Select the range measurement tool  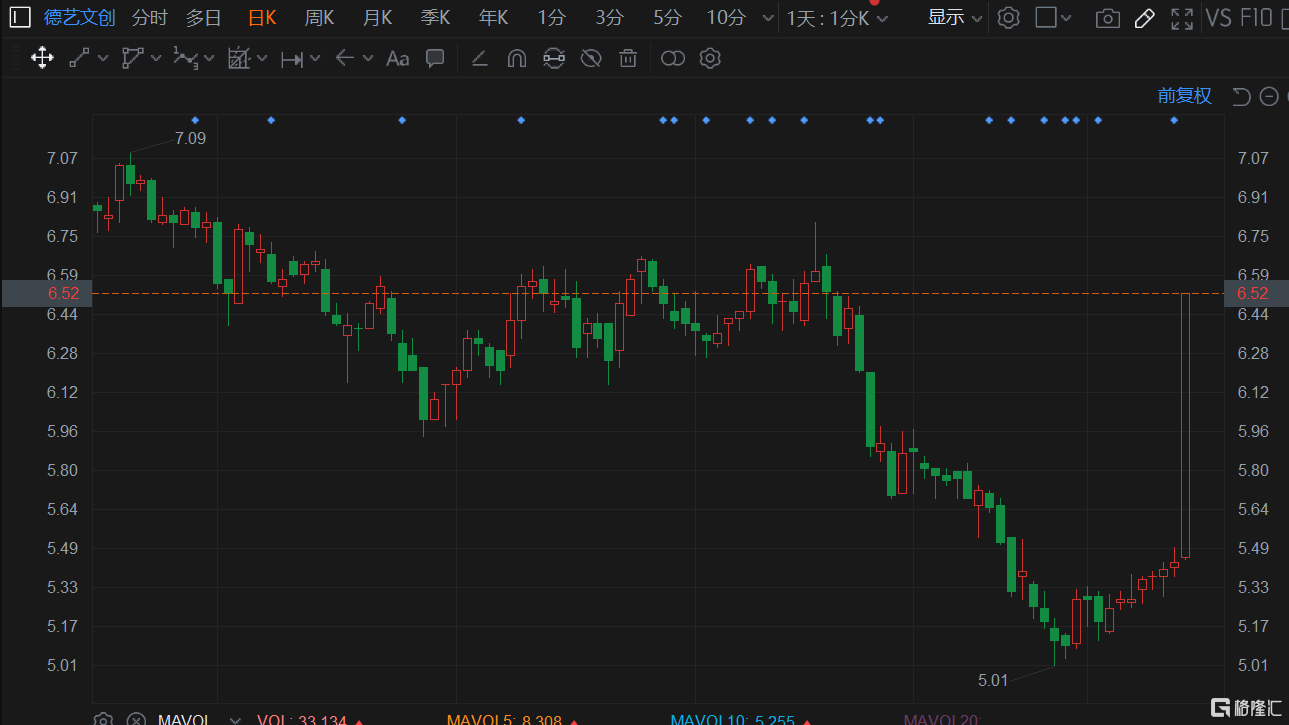292,59
